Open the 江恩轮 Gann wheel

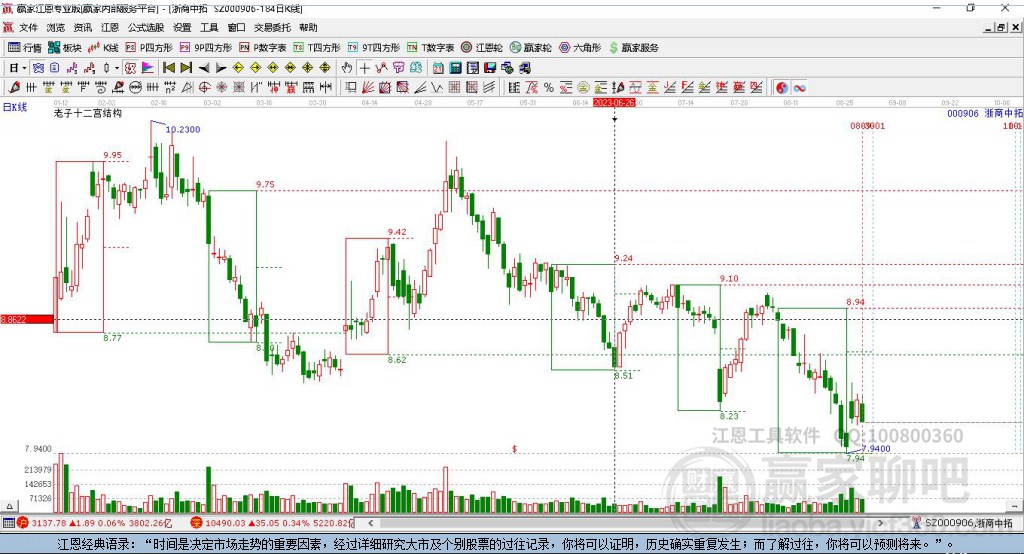[x=482, y=48]
